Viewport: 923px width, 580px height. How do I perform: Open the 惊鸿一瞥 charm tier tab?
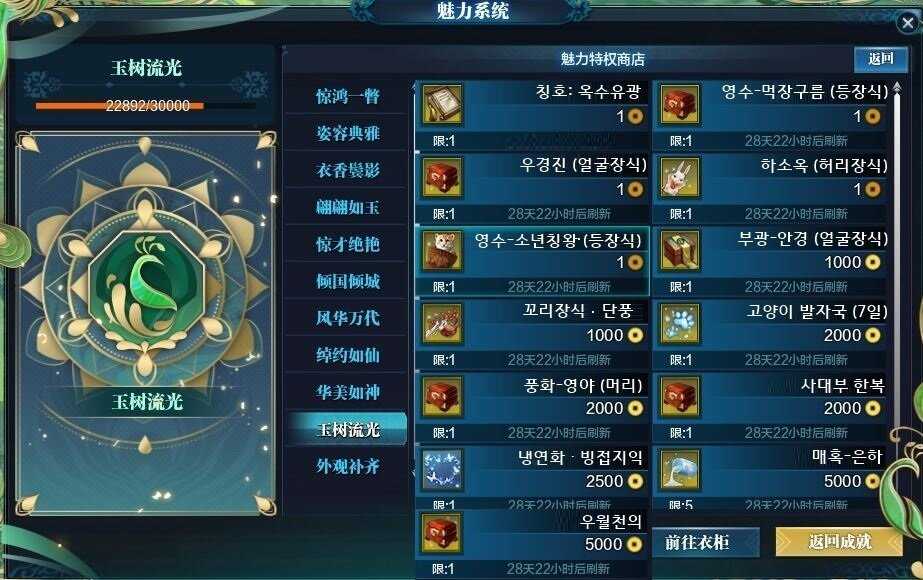[x=347, y=96]
